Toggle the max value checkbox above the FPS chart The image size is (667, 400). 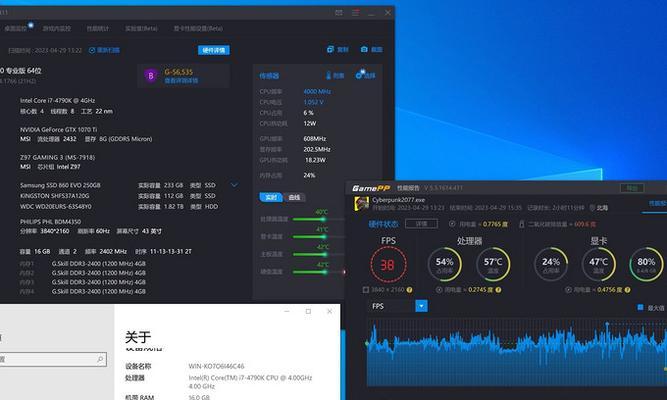(x=640, y=307)
